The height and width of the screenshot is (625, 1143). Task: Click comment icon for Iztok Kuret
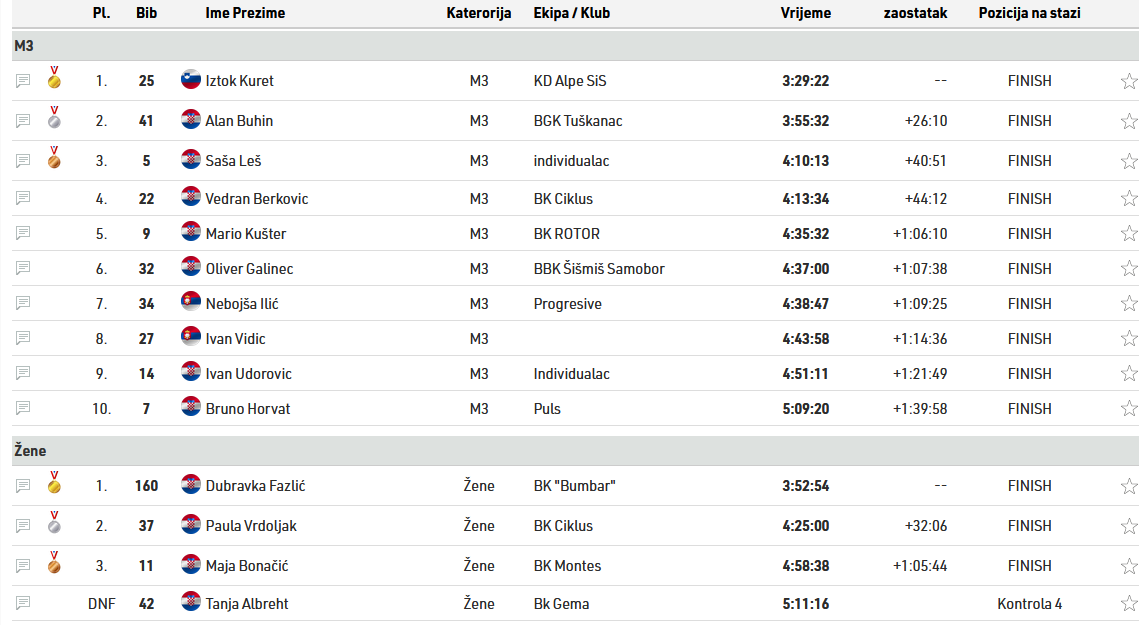point(23,81)
